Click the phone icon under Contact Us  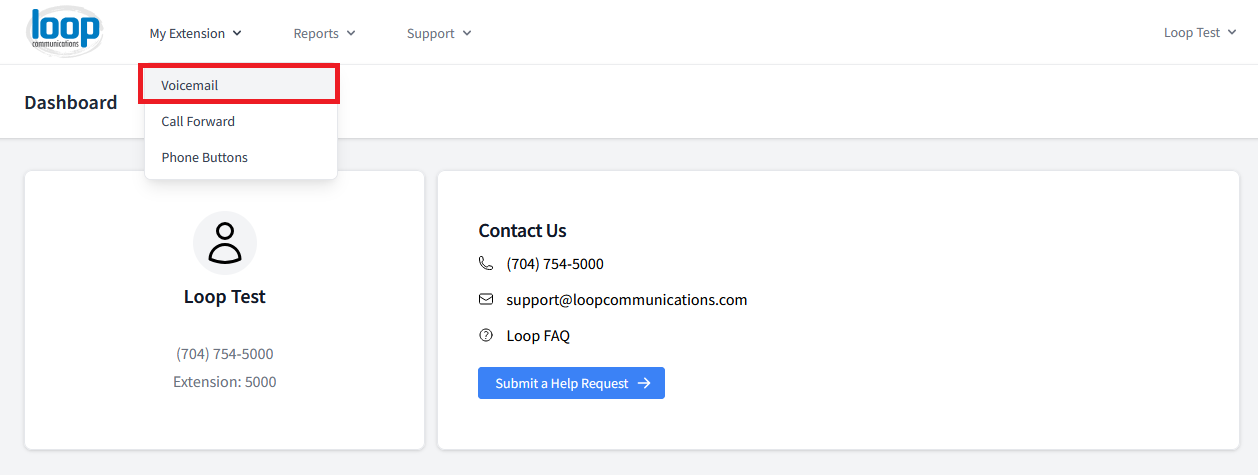pos(486,264)
